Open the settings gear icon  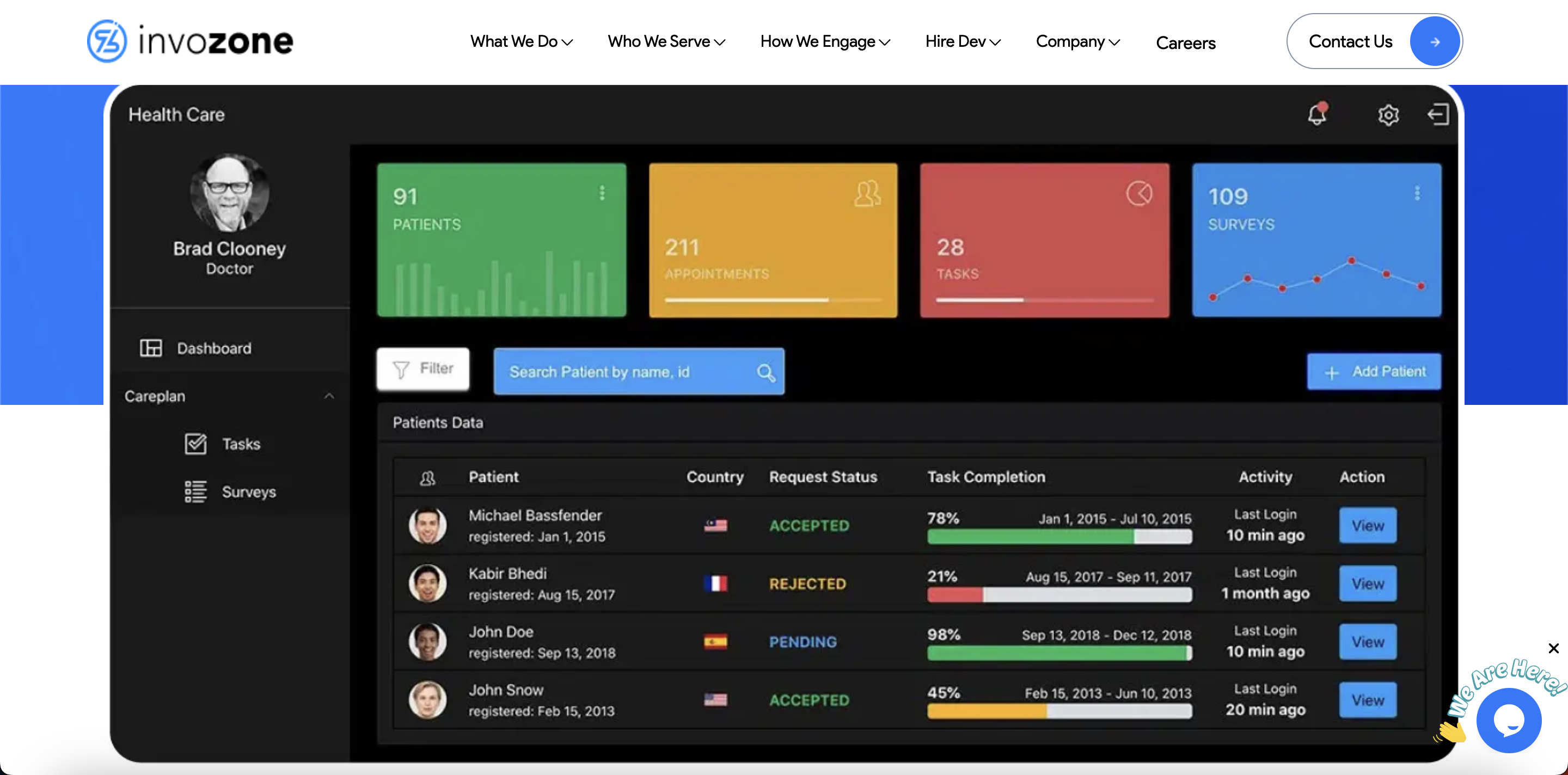tap(1388, 115)
